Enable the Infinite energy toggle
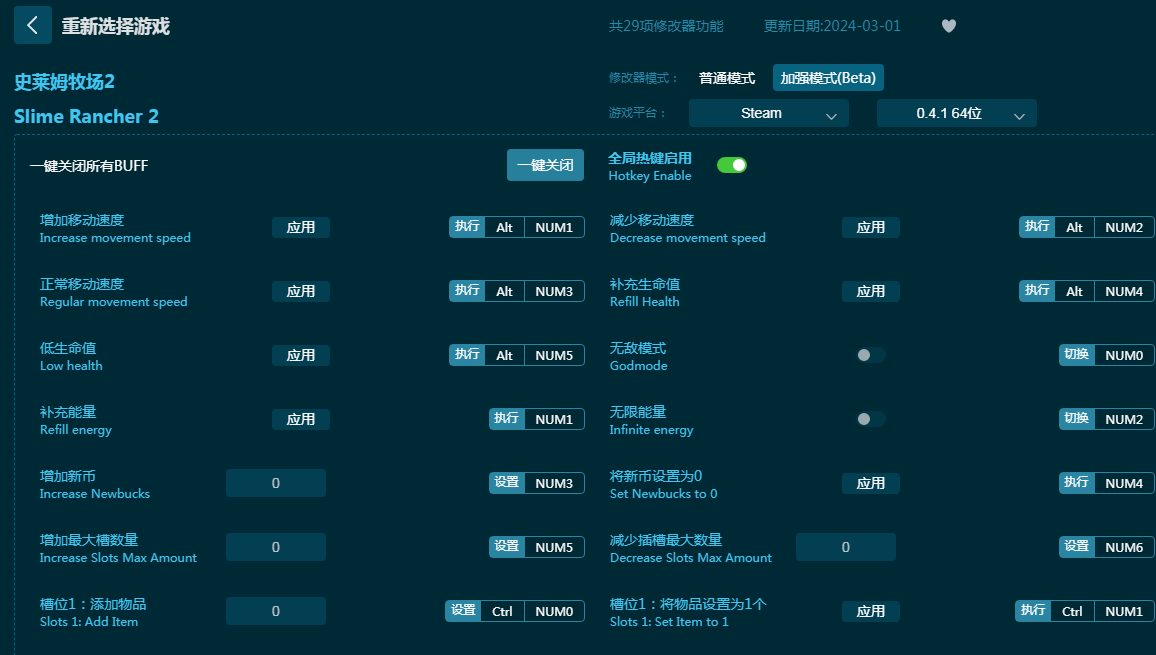Image resolution: width=1156 pixels, height=655 pixels. click(x=870, y=419)
